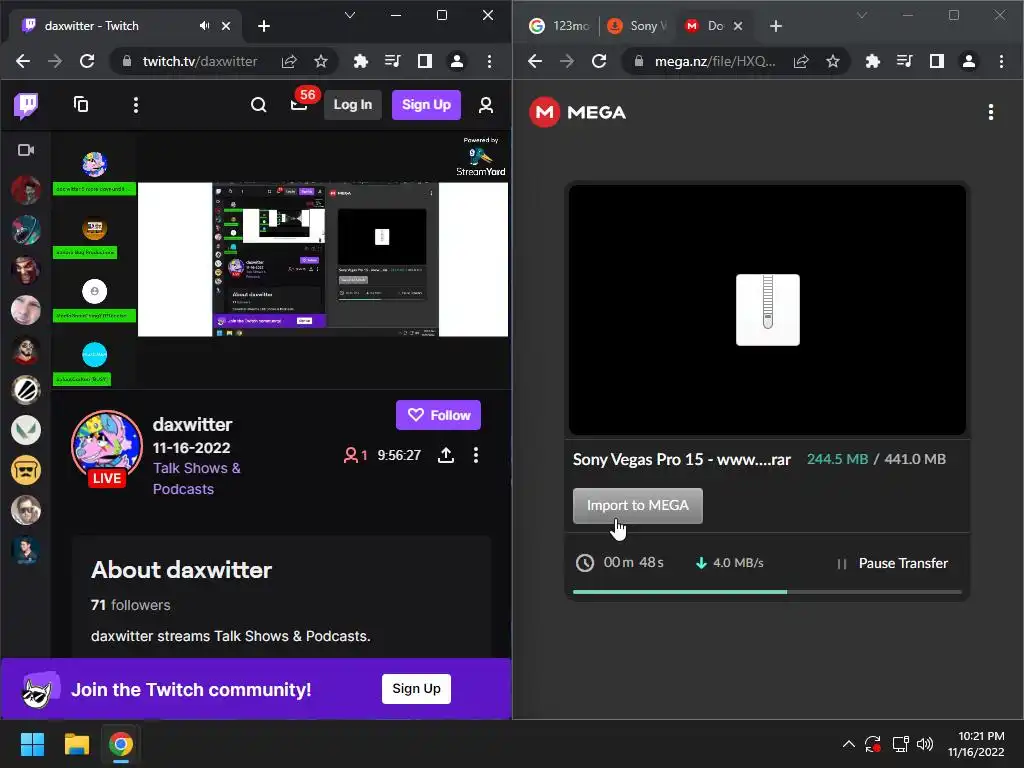Image resolution: width=1024 pixels, height=768 pixels.
Task: Click Log In on Twitch
Action: pyautogui.click(x=353, y=104)
